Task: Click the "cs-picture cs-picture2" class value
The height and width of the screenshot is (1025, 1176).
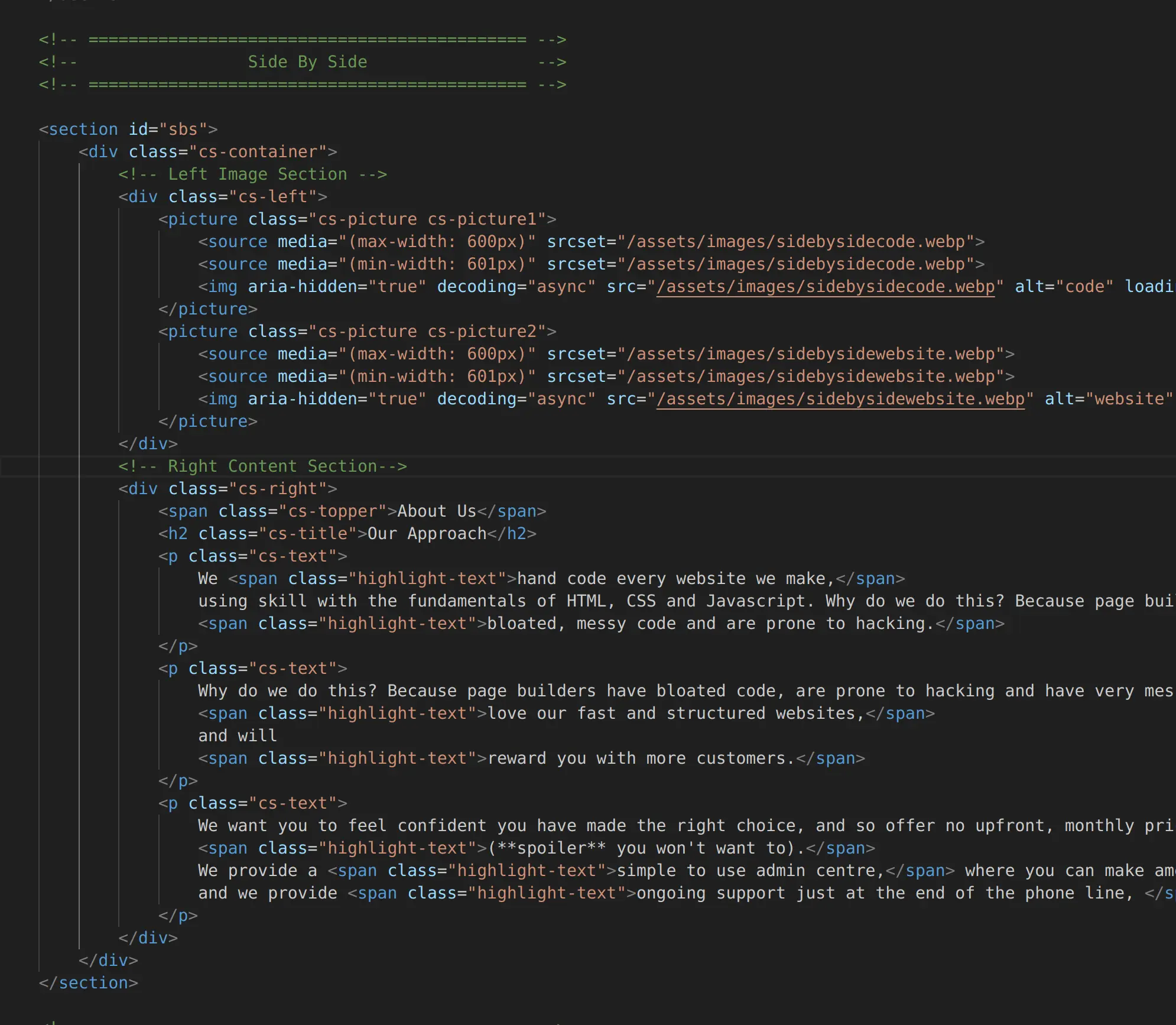Action: (427, 332)
